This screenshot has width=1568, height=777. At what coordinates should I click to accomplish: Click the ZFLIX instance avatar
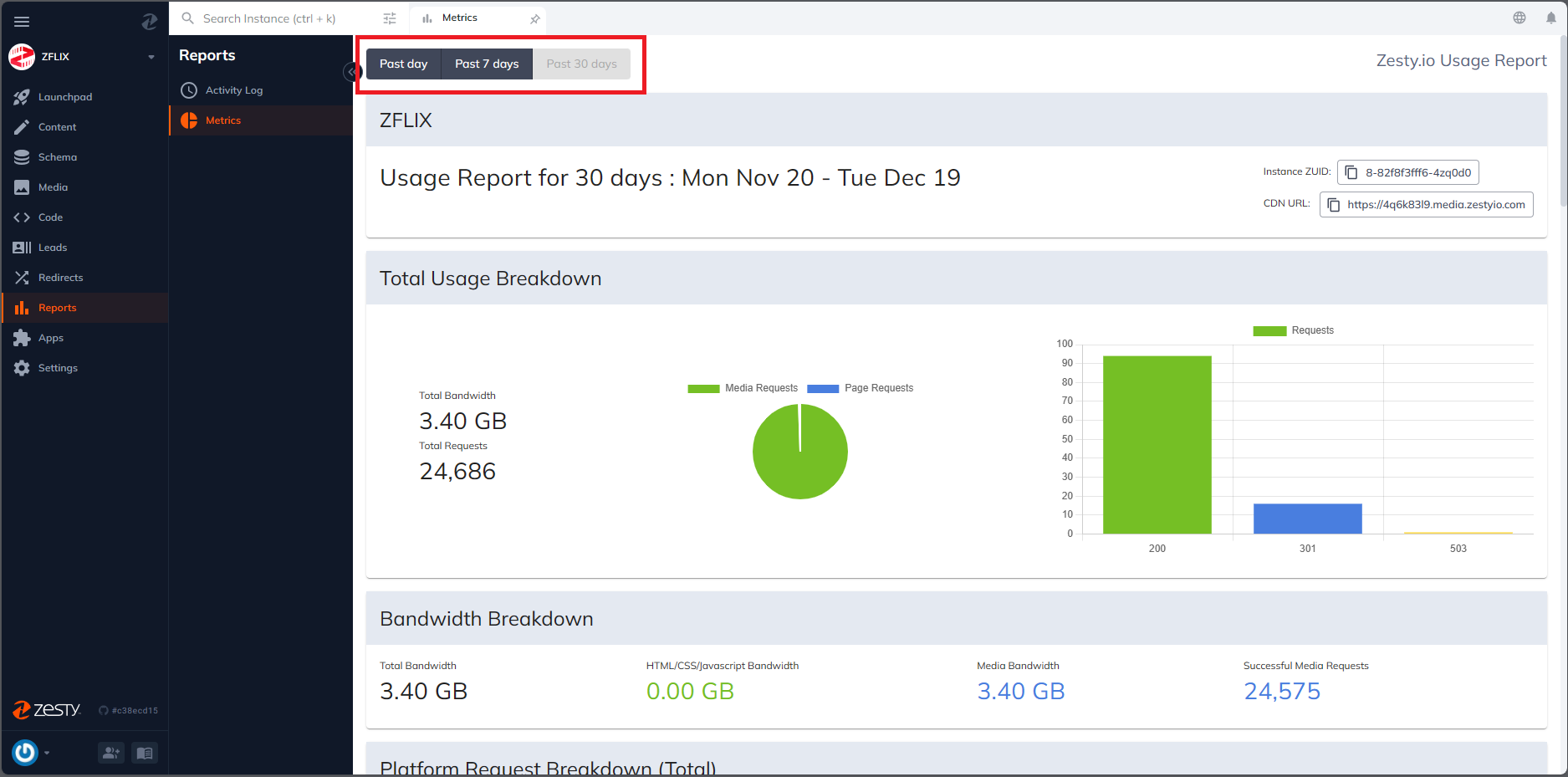tap(22, 57)
